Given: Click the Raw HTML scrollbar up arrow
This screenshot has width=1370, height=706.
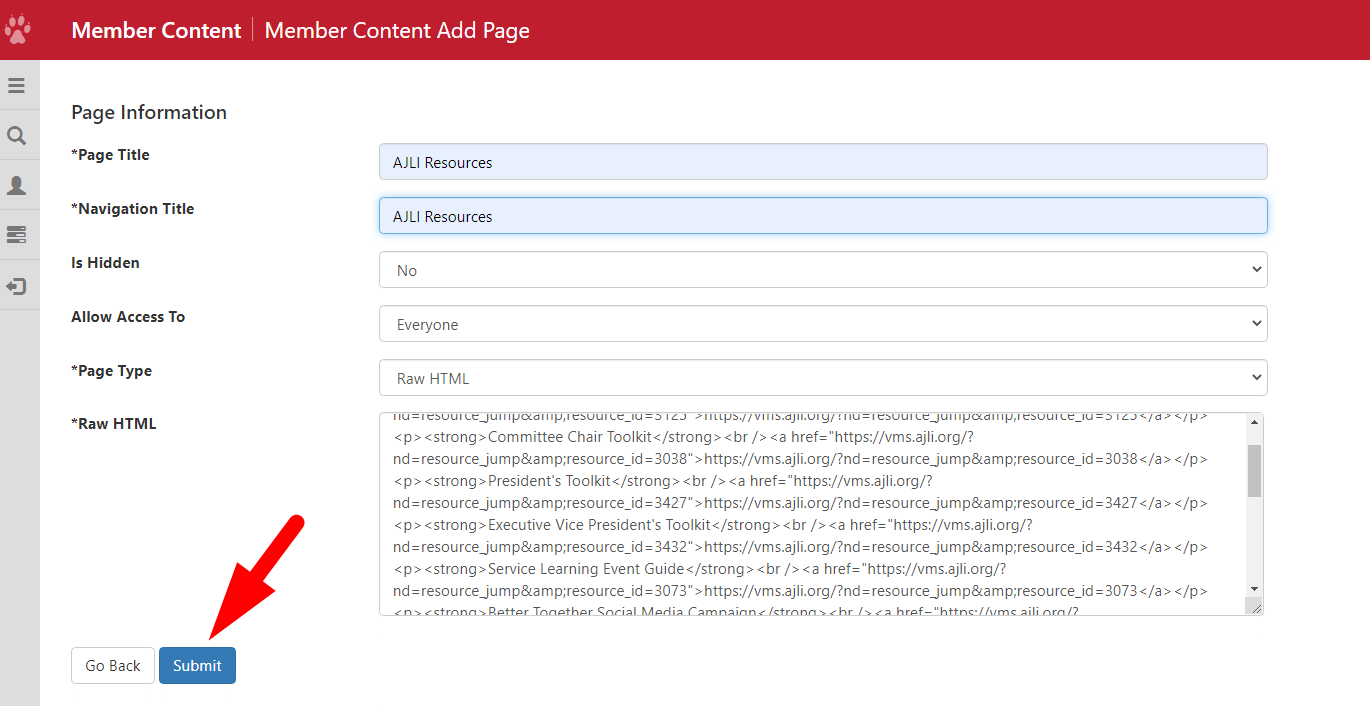Looking at the screenshot, I should click(1255, 422).
